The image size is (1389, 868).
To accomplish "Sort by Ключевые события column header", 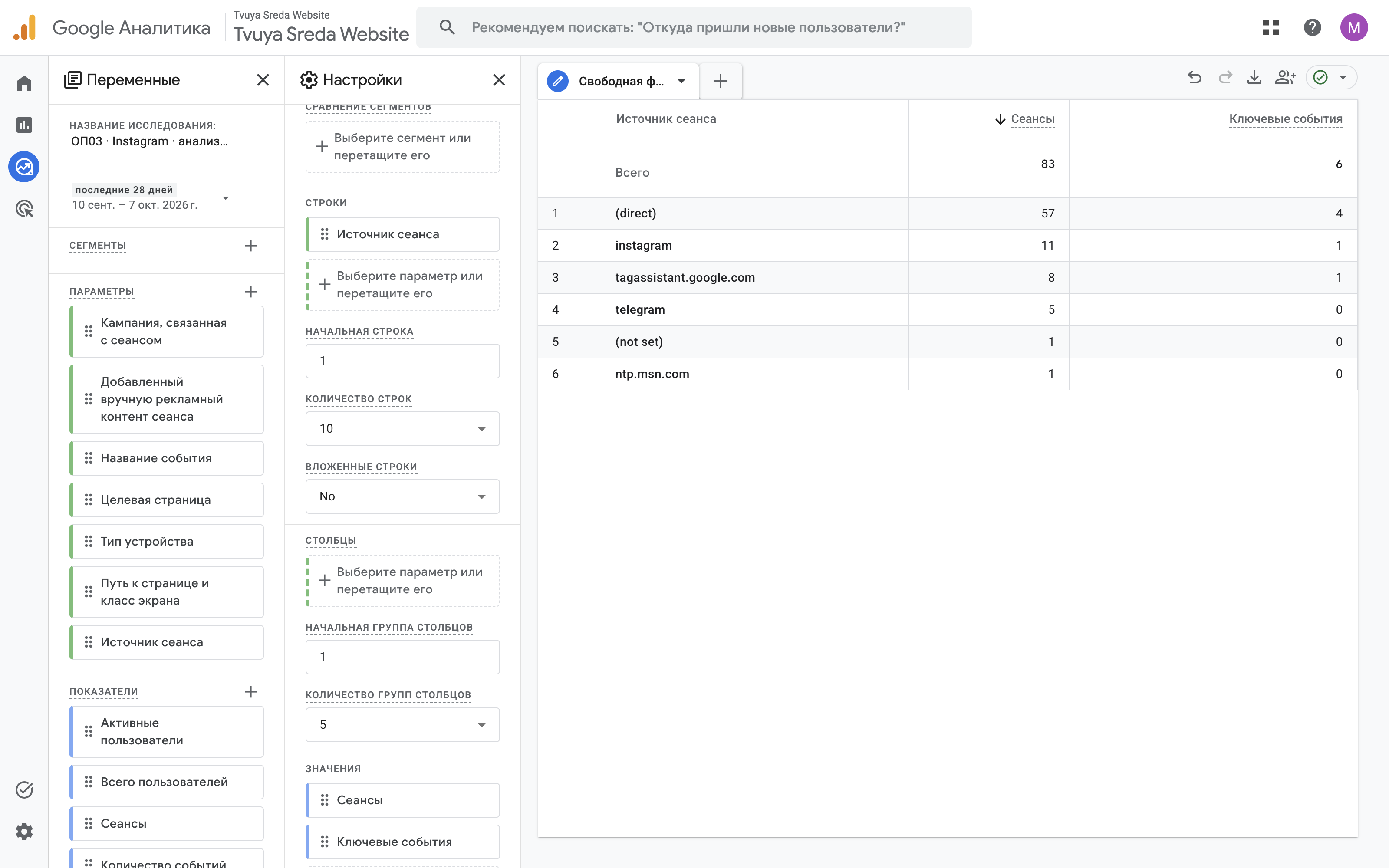I will pyautogui.click(x=1285, y=119).
